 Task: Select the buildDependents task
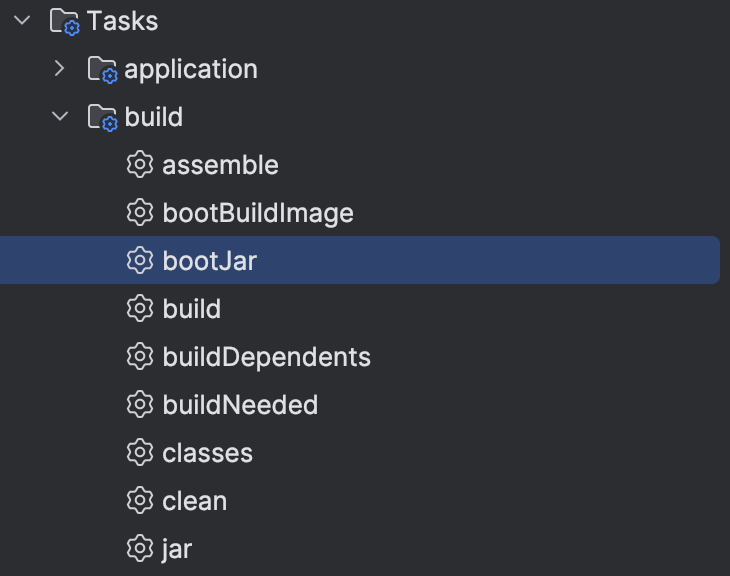[266, 357]
